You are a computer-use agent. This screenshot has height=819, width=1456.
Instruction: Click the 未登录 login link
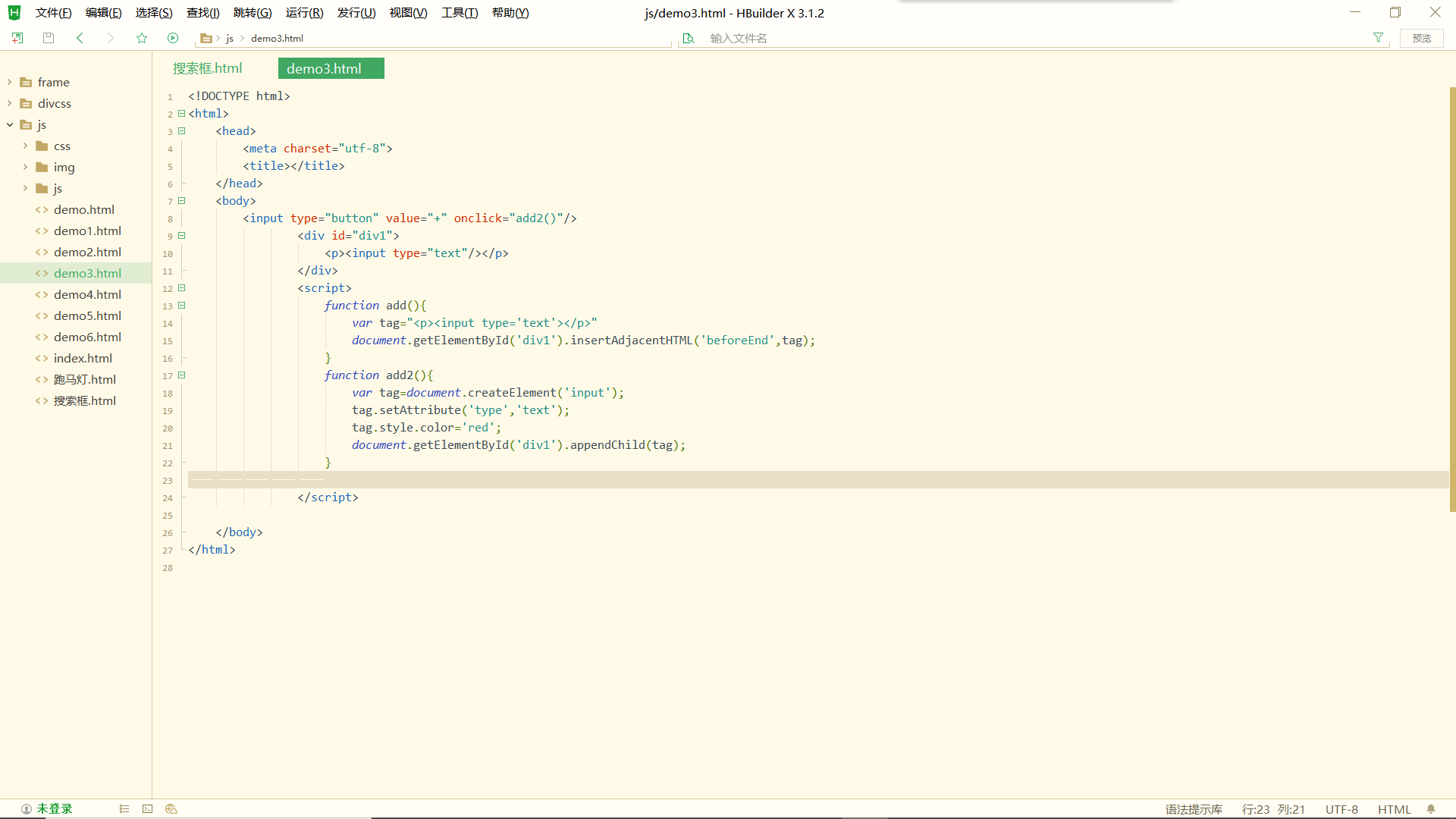pyautogui.click(x=55, y=809)
